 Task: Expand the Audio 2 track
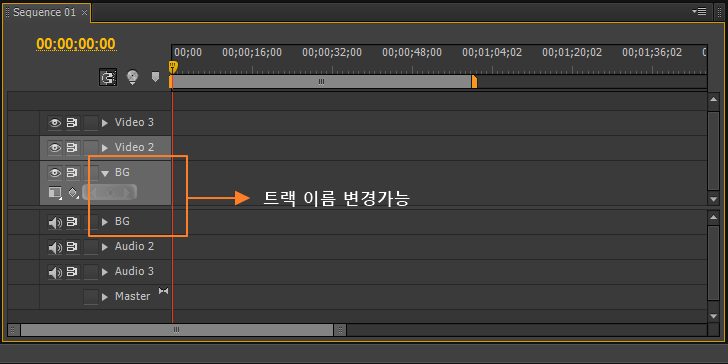pyautogui.click(x=105, y=247)
